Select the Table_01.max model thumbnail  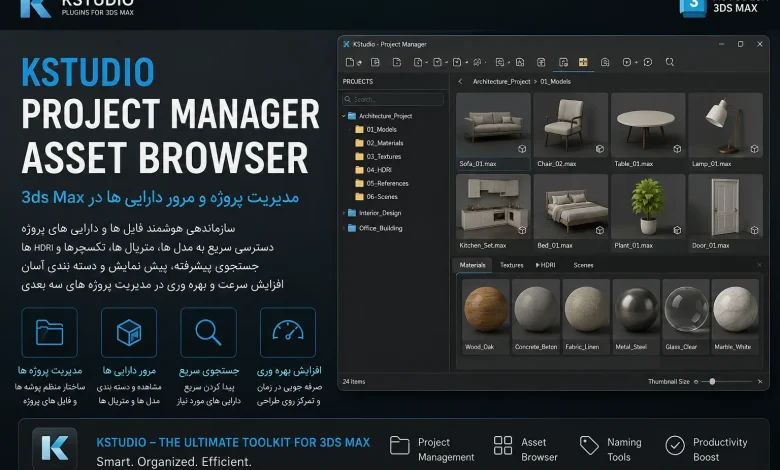pos(649,131)
